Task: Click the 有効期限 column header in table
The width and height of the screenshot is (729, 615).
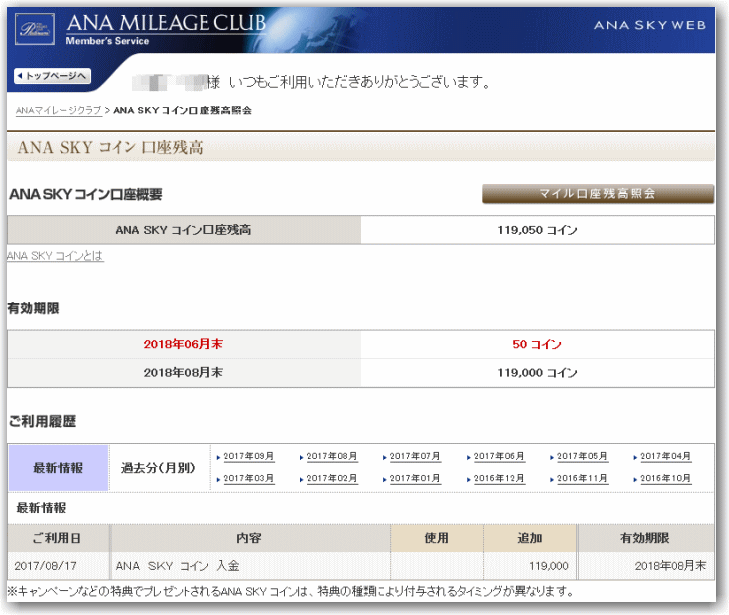Action: pyautogui.click(x=645, y=538)
